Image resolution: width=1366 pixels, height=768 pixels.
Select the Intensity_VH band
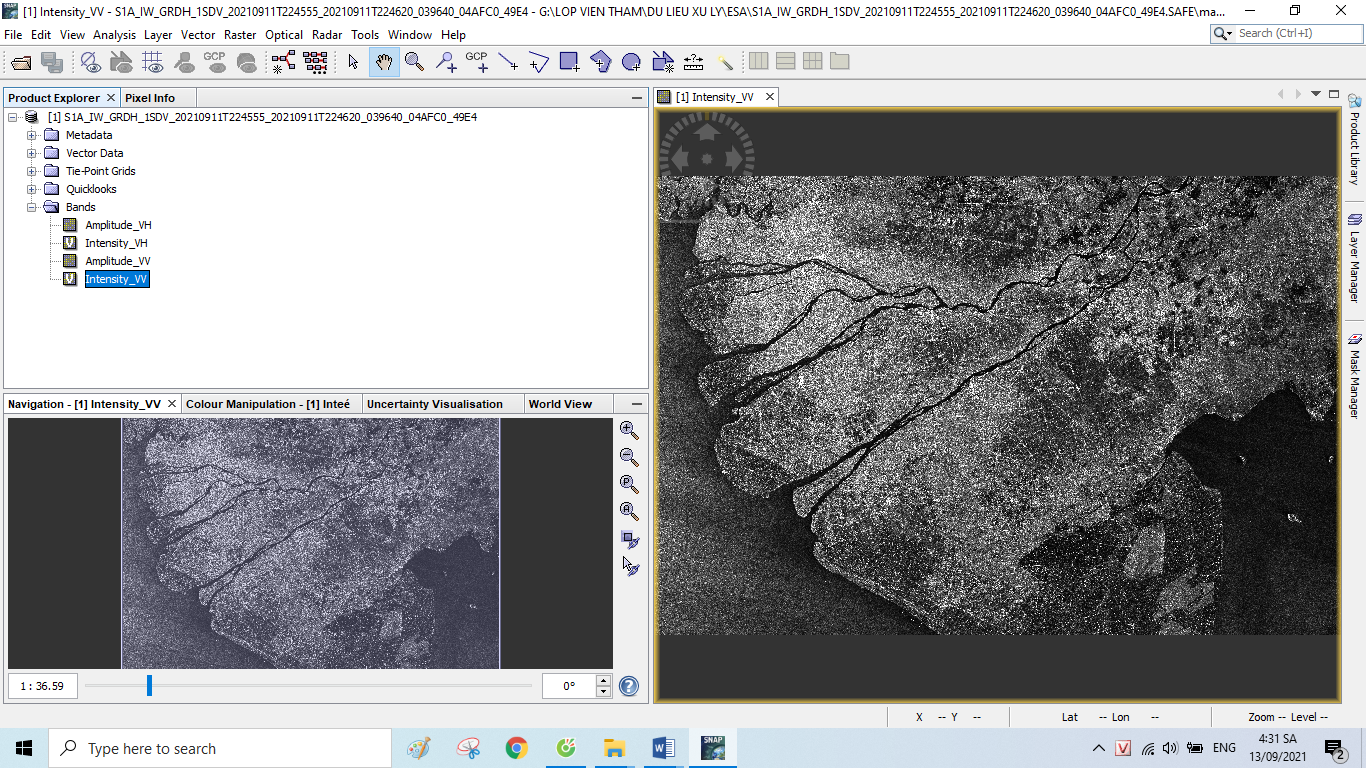point(116,243)
